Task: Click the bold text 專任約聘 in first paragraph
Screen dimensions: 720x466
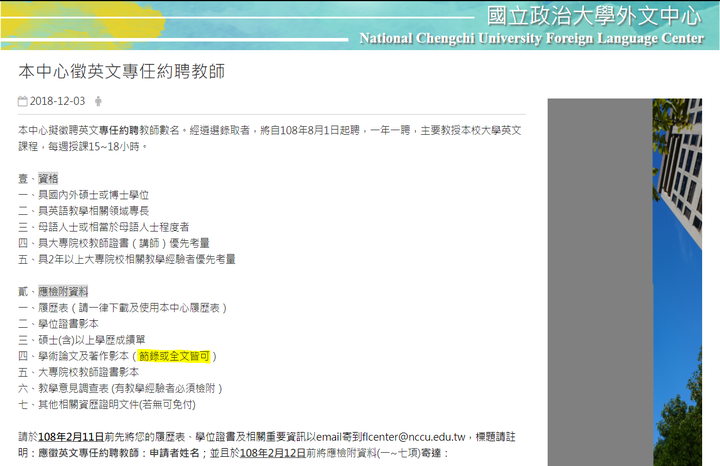Action: pyautogui.click(x=118, y=130)
